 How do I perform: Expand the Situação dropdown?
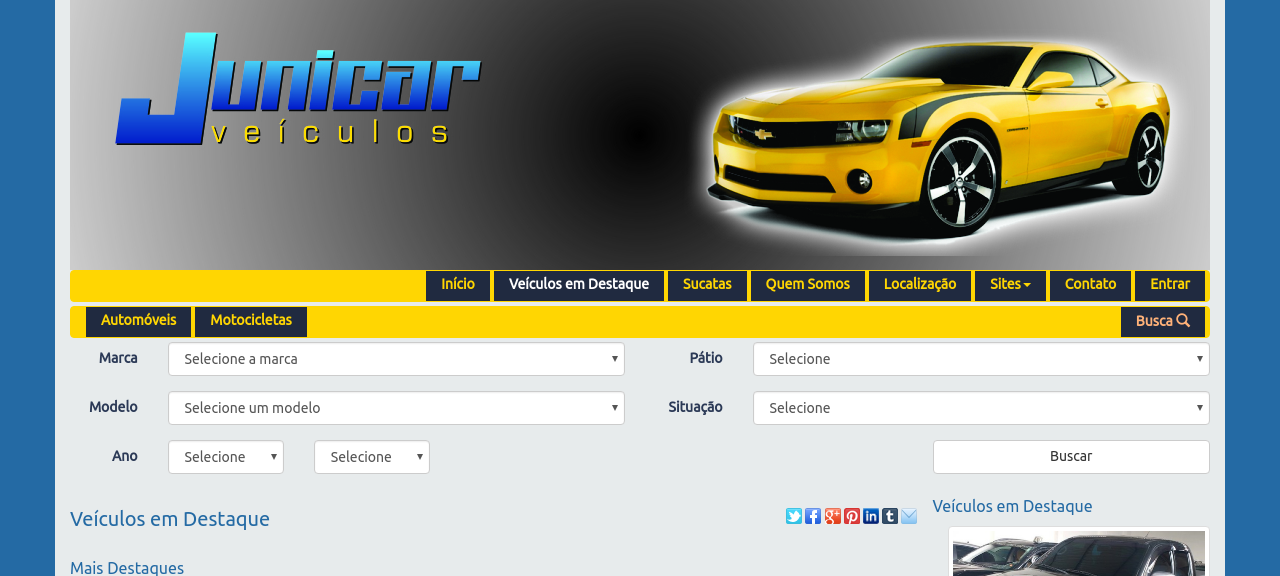click(981, 408)
